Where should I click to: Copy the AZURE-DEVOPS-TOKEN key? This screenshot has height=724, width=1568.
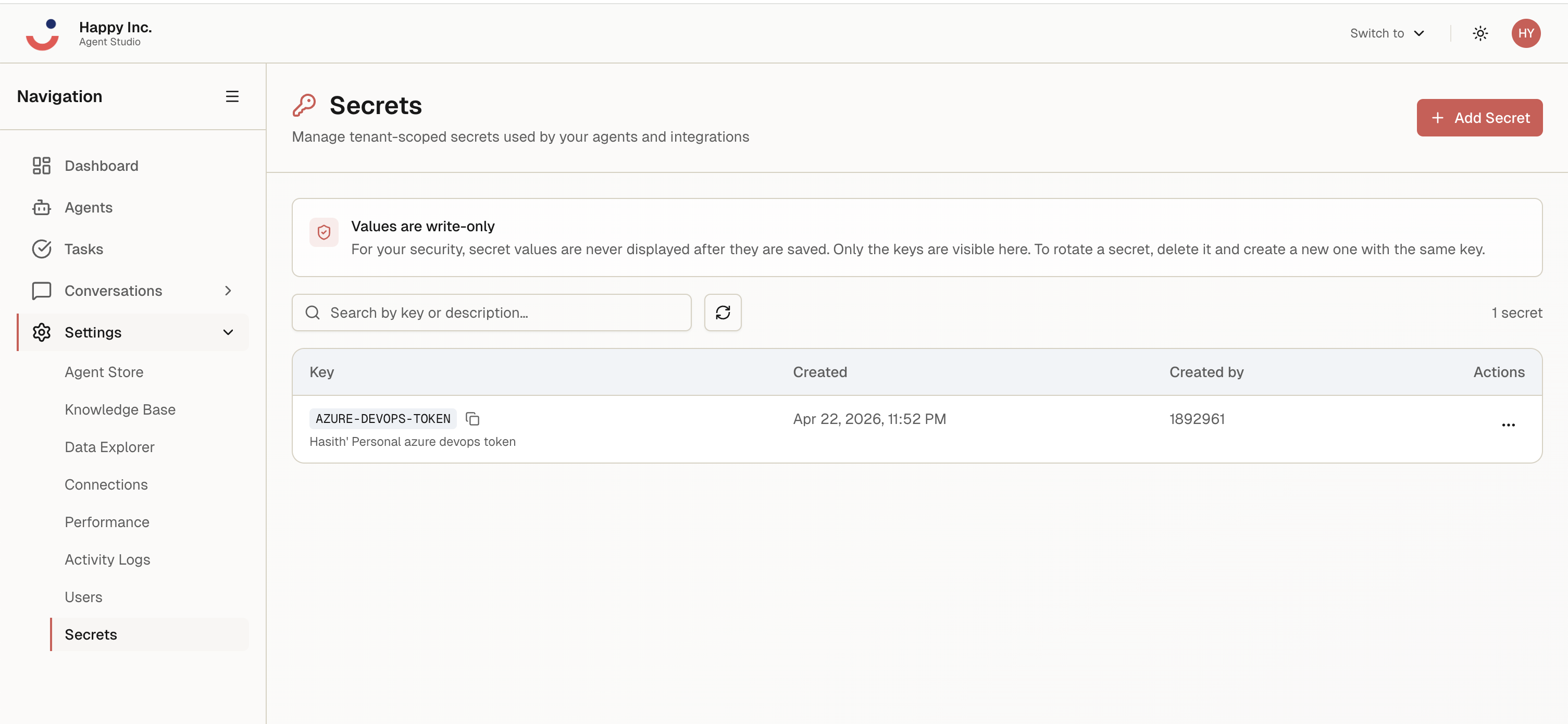(473, 419)
